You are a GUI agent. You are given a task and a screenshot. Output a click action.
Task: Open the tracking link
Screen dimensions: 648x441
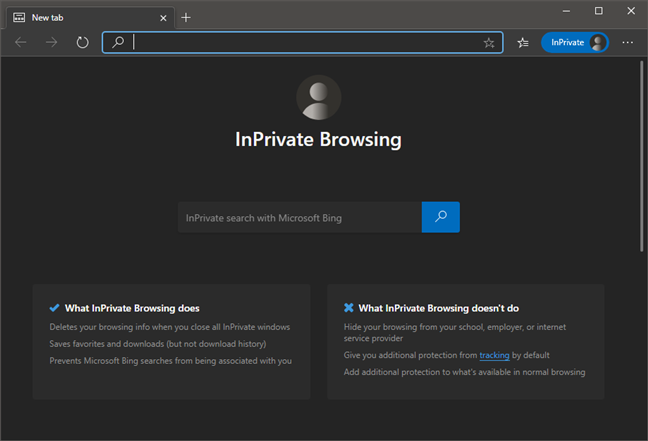point(494,355)
